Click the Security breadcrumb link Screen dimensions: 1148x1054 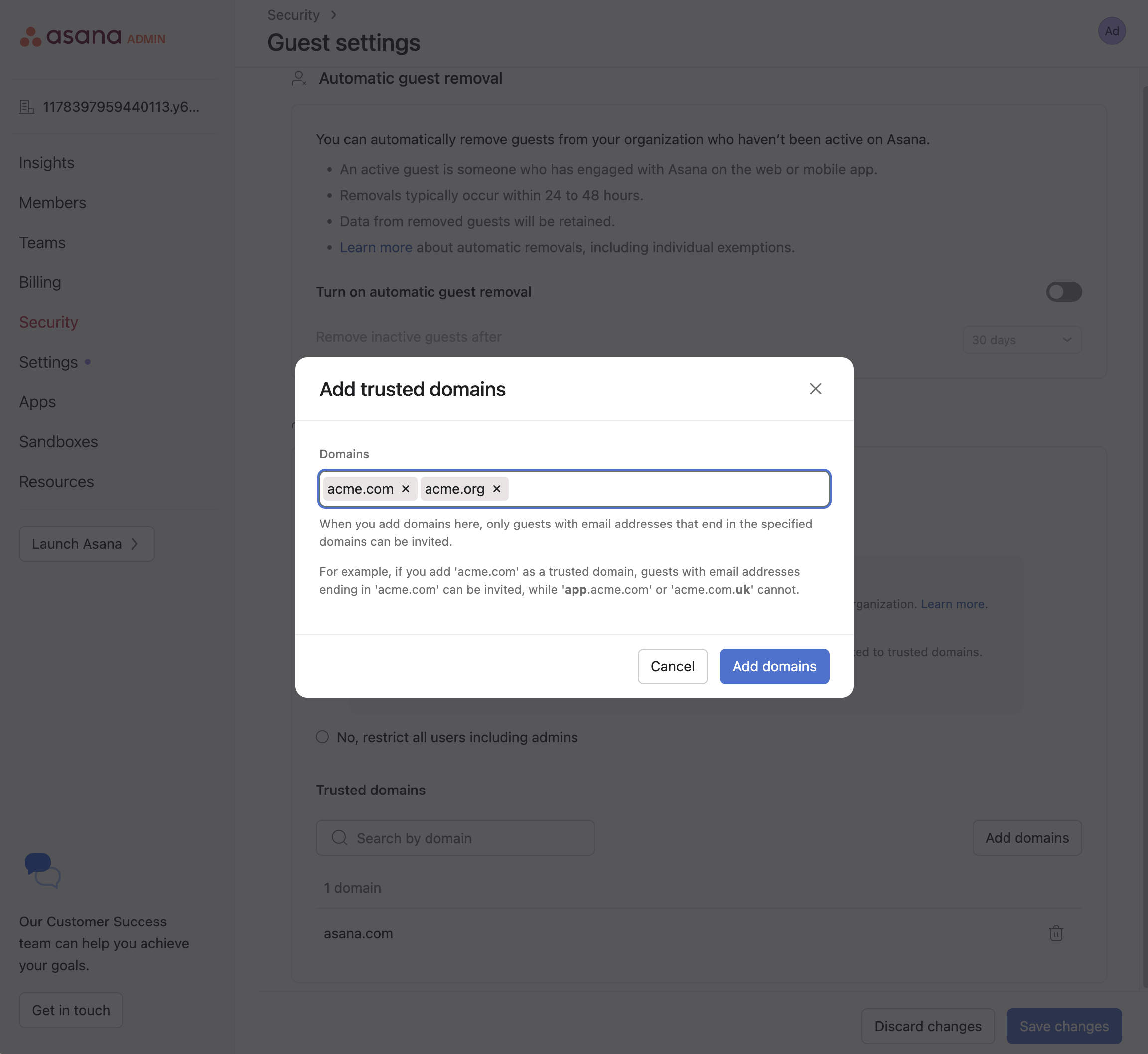pyautogui.click(x=293, y=15)
